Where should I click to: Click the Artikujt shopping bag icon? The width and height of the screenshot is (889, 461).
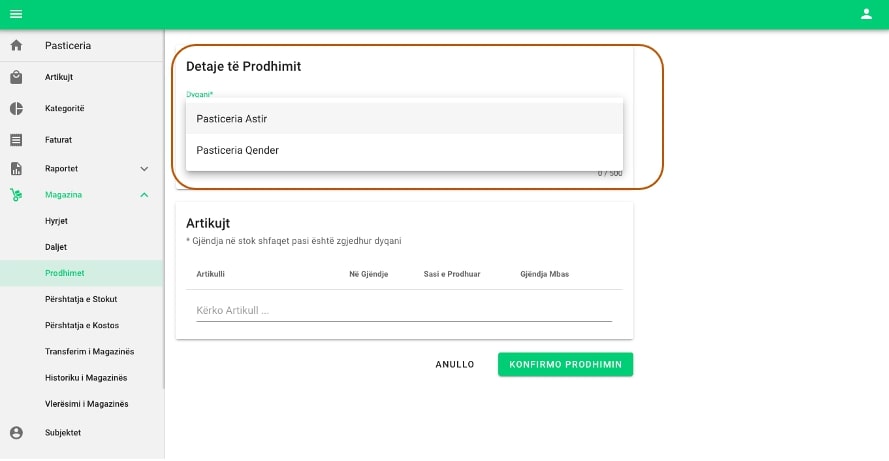pyautogui.click(x=16, y=77)
